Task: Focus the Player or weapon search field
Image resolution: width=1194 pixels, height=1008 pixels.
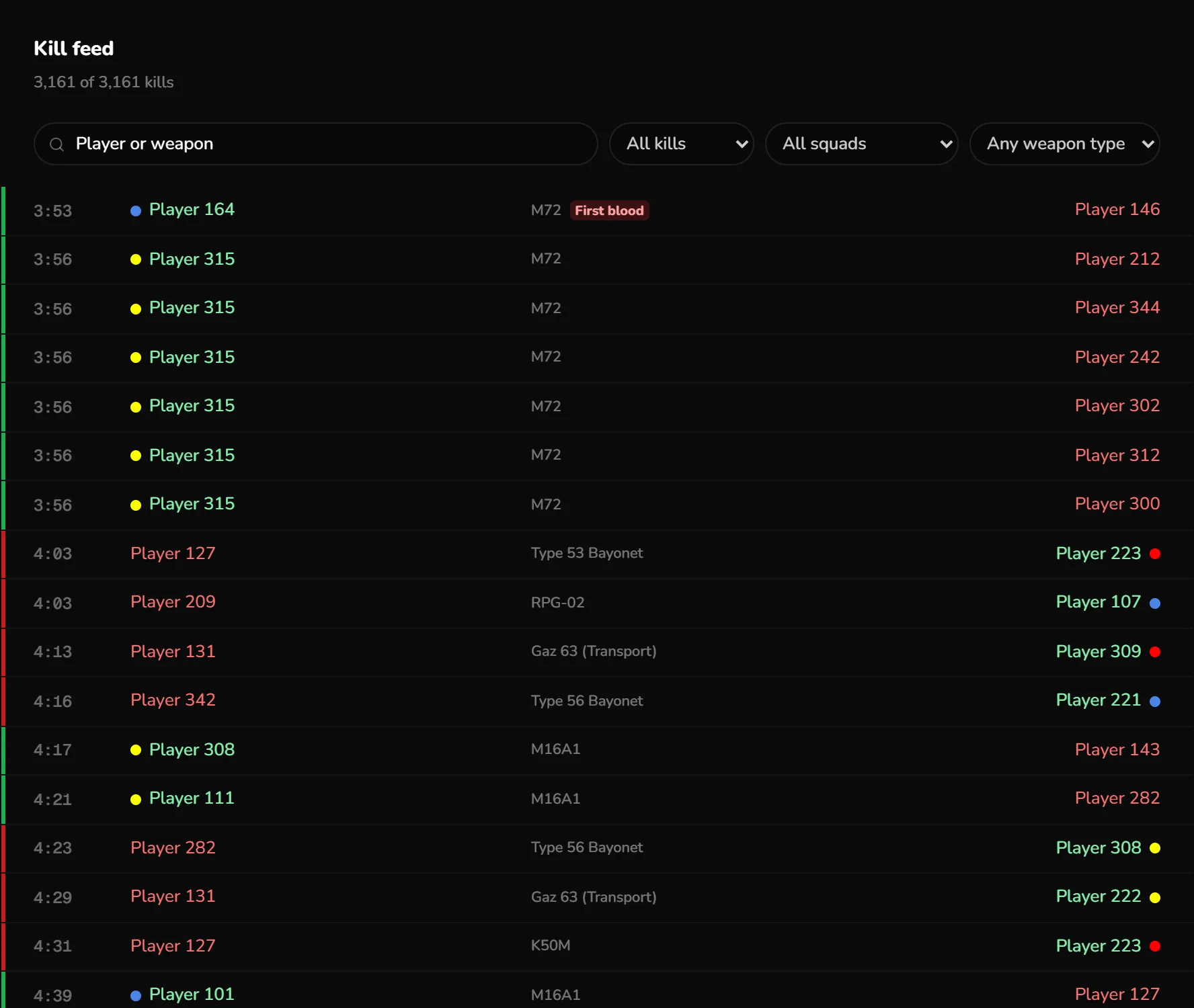Action: 315,144
